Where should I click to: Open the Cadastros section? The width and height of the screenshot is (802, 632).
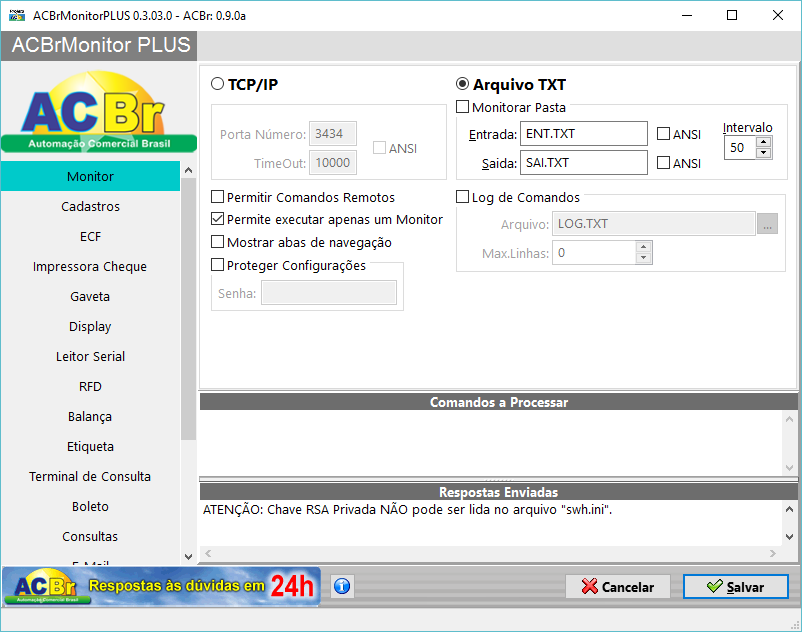(91, 207)
